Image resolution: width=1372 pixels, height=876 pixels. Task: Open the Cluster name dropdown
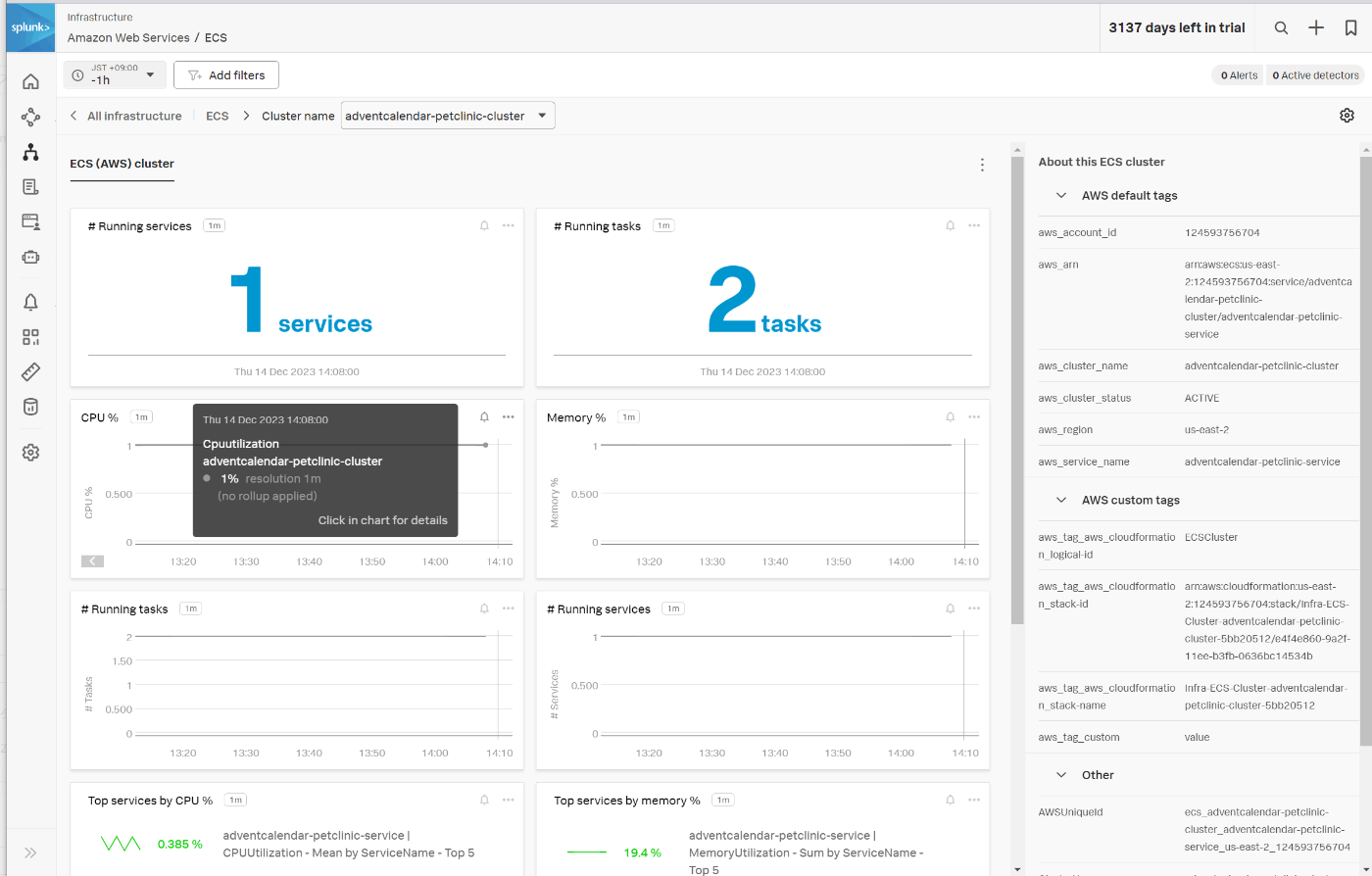click(x=448, y=116)
